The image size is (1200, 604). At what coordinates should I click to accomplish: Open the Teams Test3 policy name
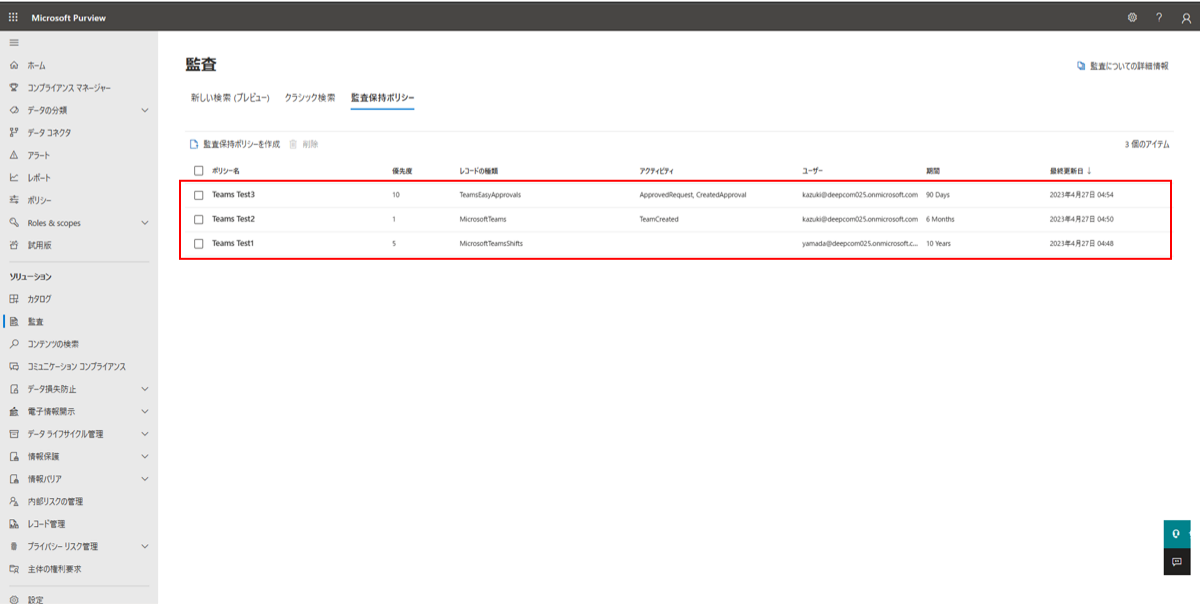tap(233, 195)
